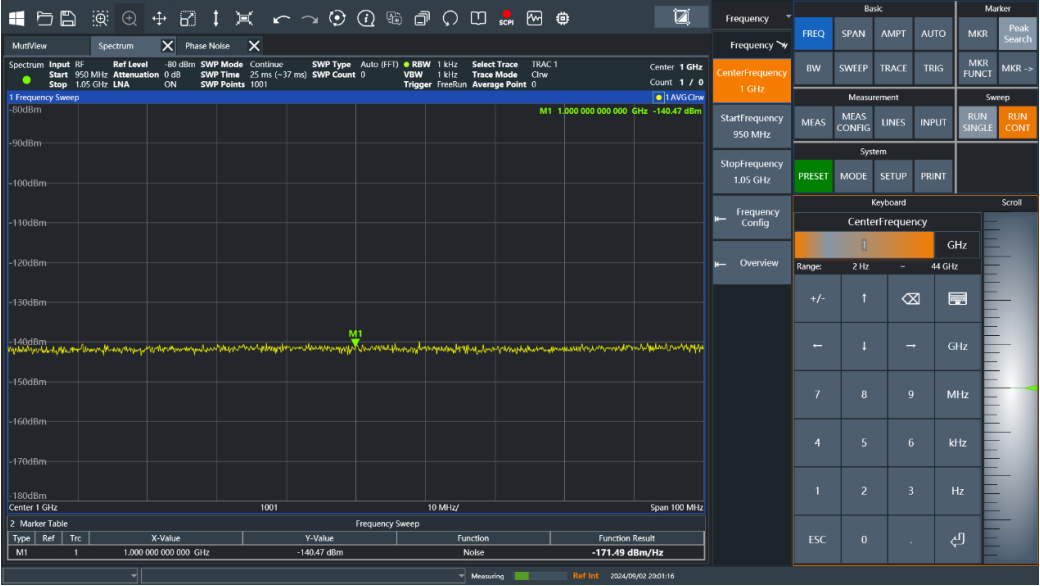Screen dimensions: 1040x586
Task: Expand the Frequency Config submenu
Action: (751, 217)
